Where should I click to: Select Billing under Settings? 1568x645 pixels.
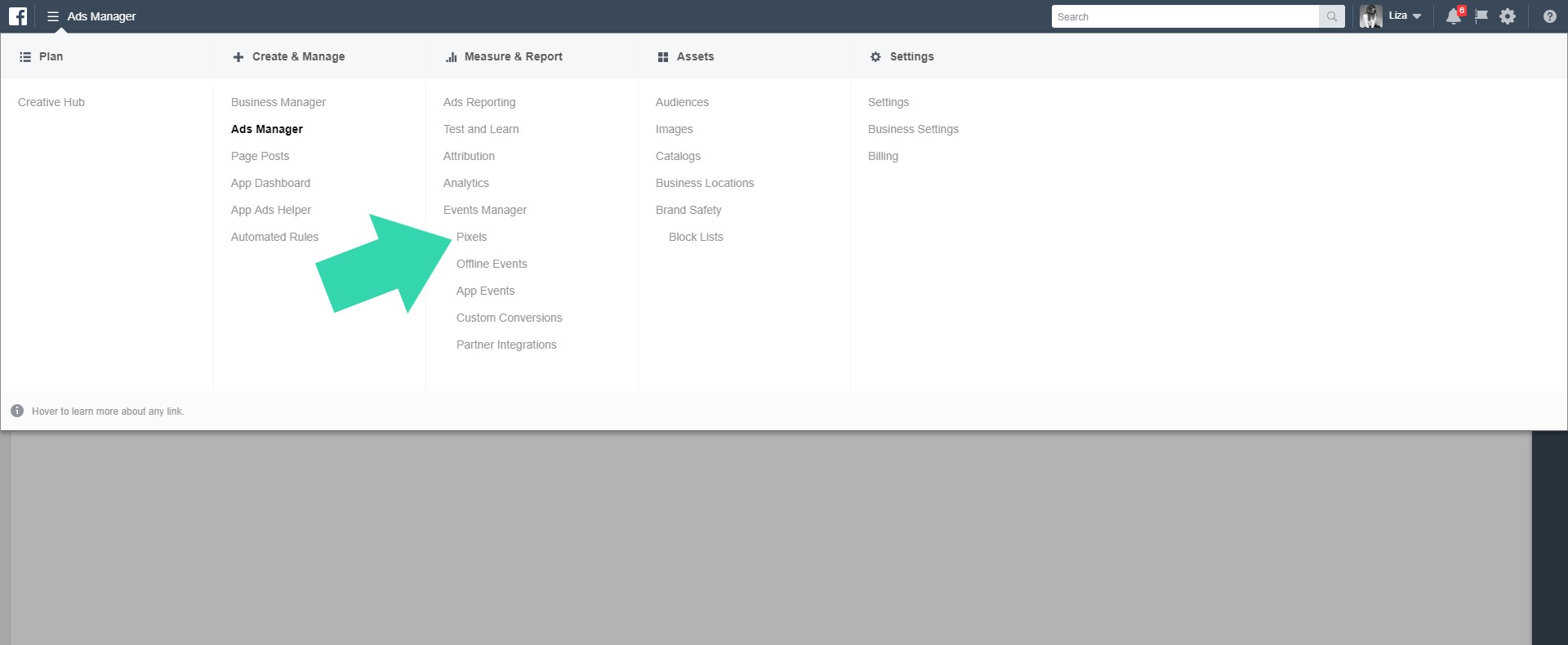click(883, 156)
